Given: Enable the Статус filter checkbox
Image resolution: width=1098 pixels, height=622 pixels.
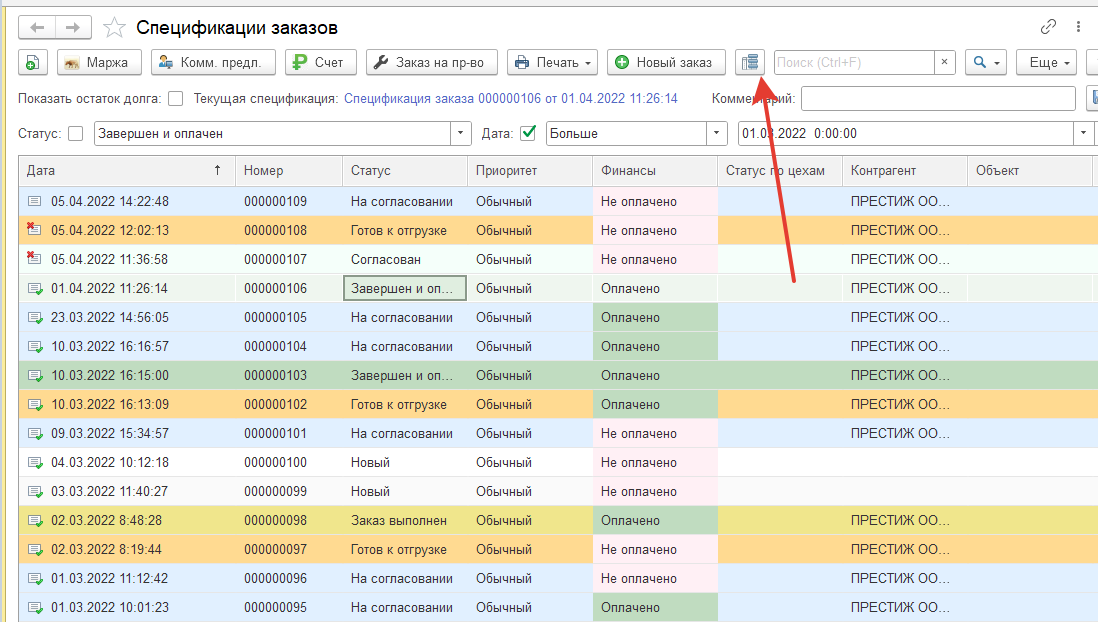Looking at the screenshot, I should (x=76, y=133).
